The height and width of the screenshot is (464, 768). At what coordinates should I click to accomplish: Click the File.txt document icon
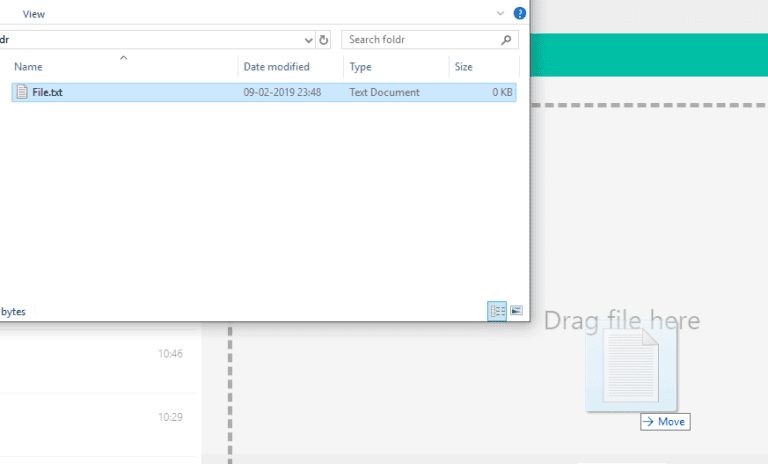pyautogui.click(x=21, y=92)
